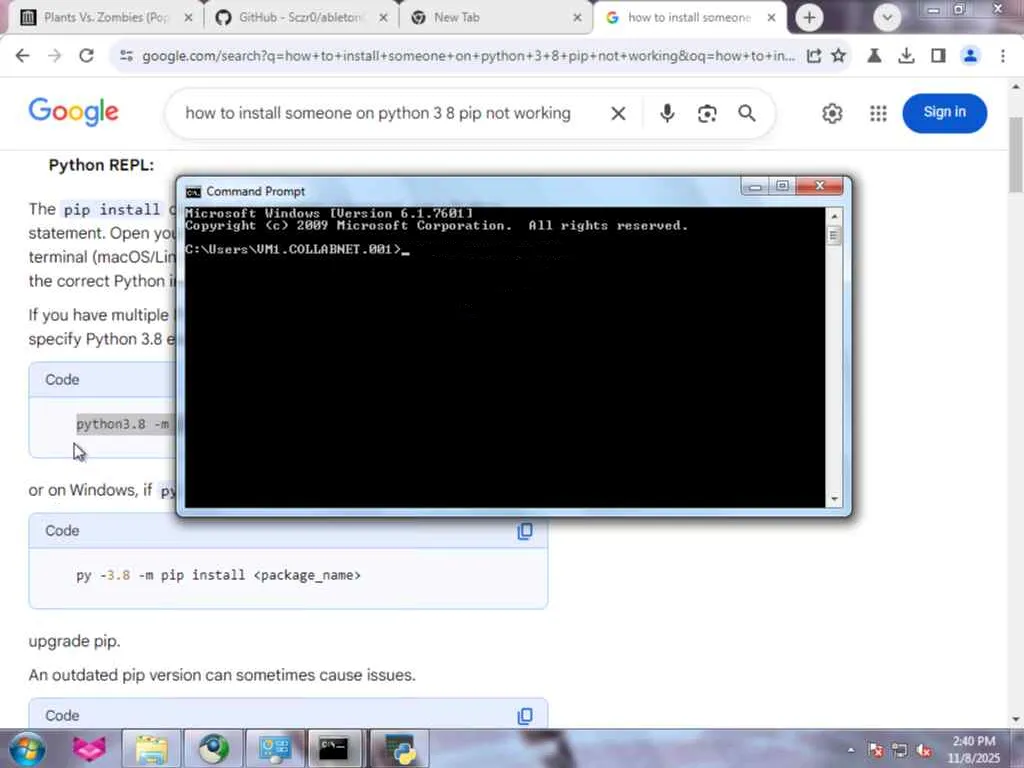Screen dimensions: 1024x768
Task: Open the downloads icon in the toolbar
Action: click(x=906, y=56)
